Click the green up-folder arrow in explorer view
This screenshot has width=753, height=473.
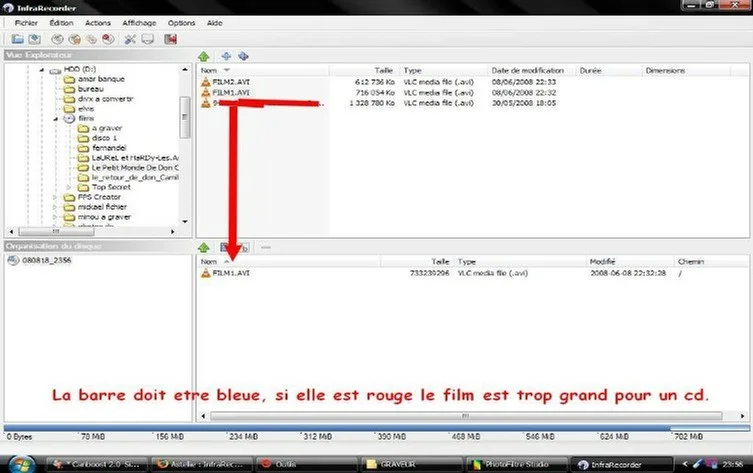(205, 57)
